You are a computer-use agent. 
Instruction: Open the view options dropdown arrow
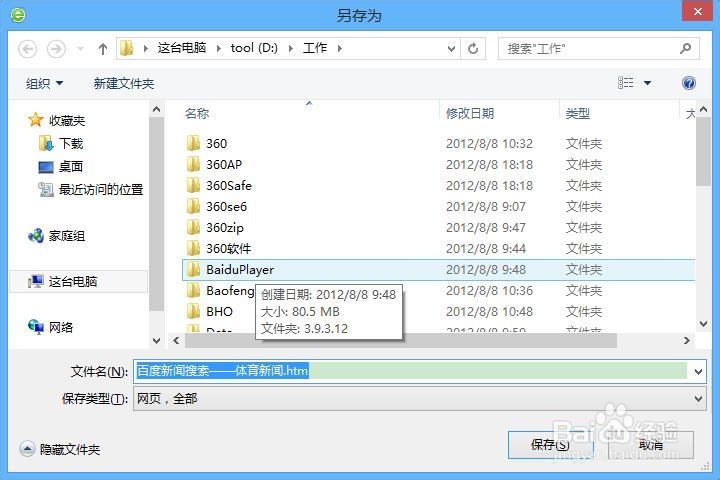click(647, 83)
